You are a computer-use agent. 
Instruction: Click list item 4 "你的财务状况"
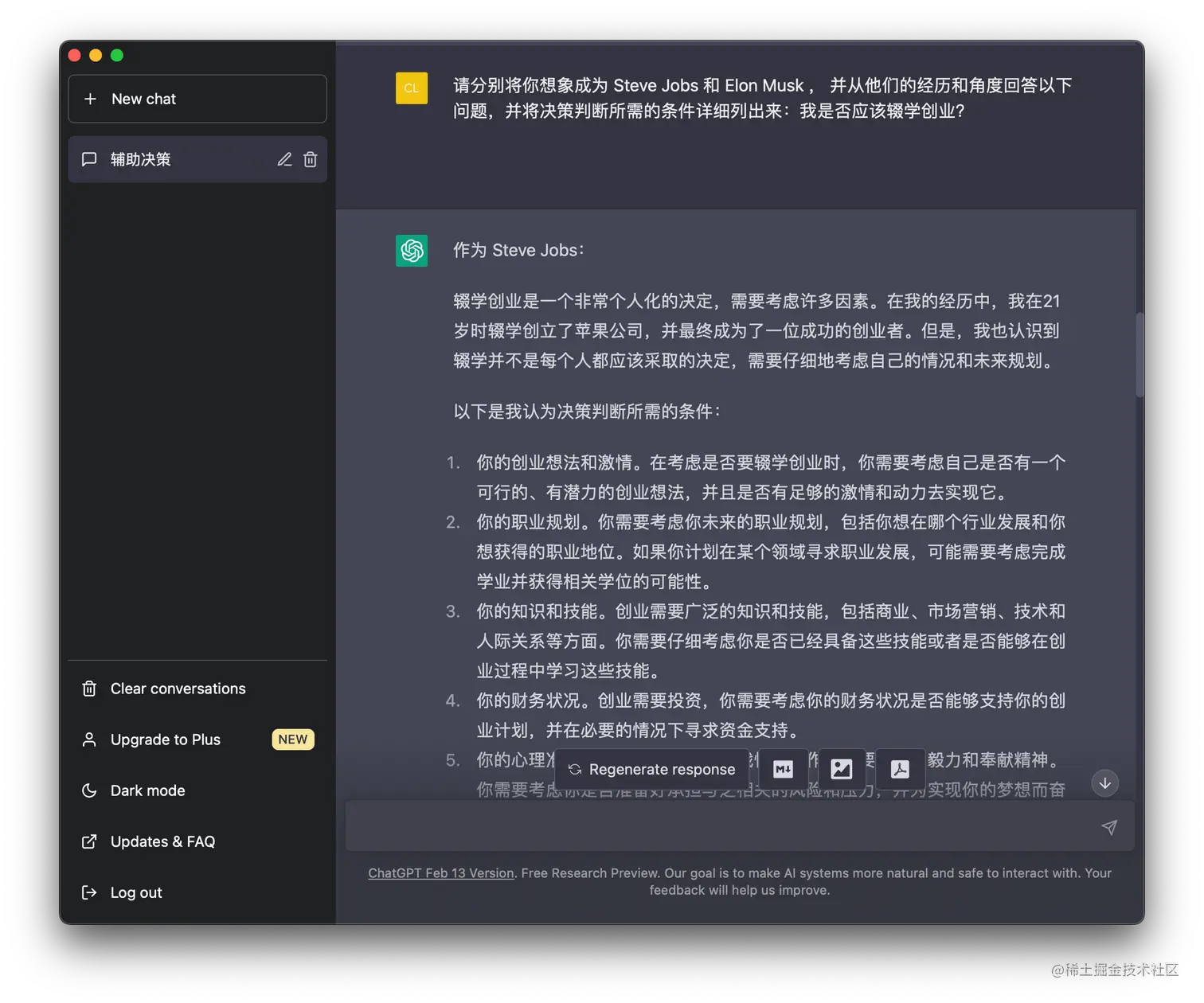pyautogui.click(x=771, y=716)
